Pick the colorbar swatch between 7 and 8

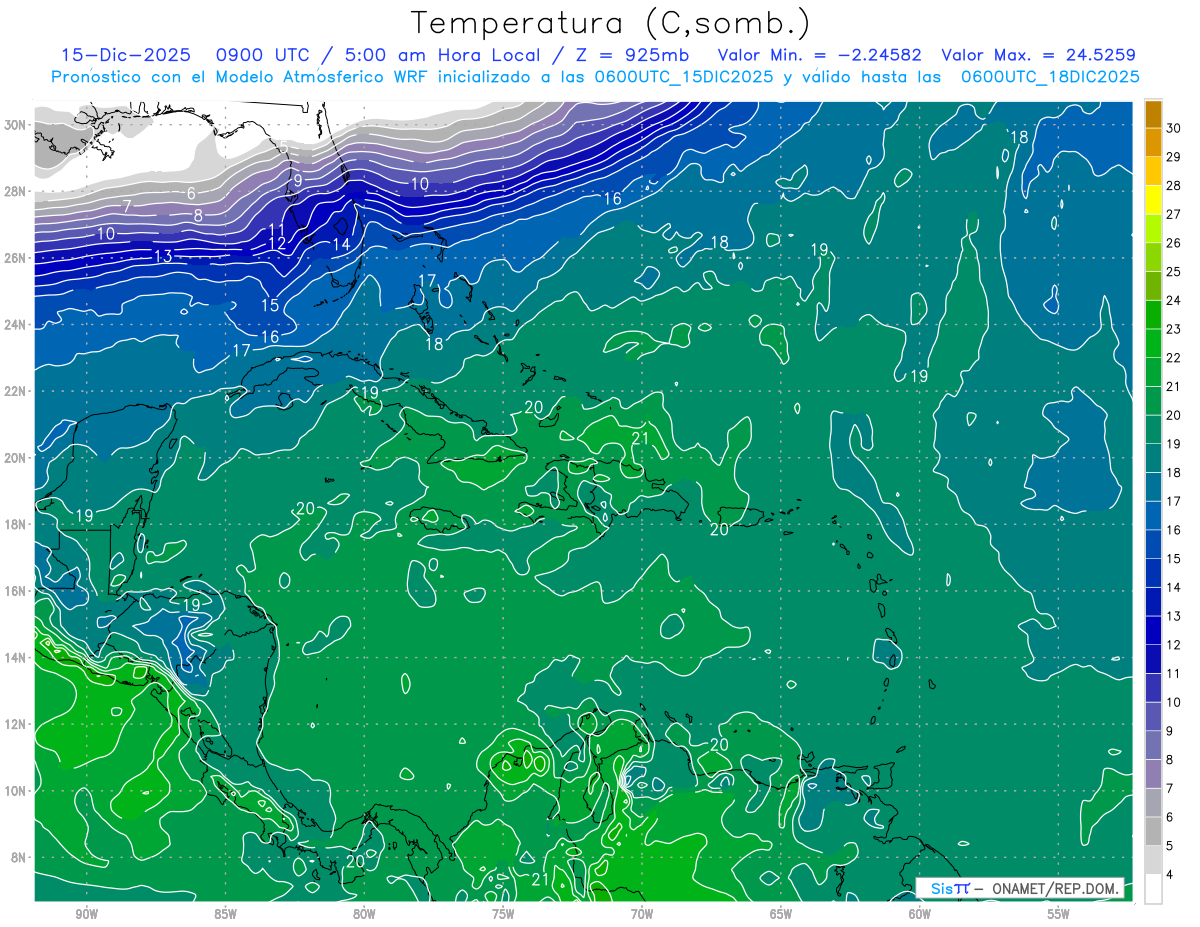point(1153,774)
